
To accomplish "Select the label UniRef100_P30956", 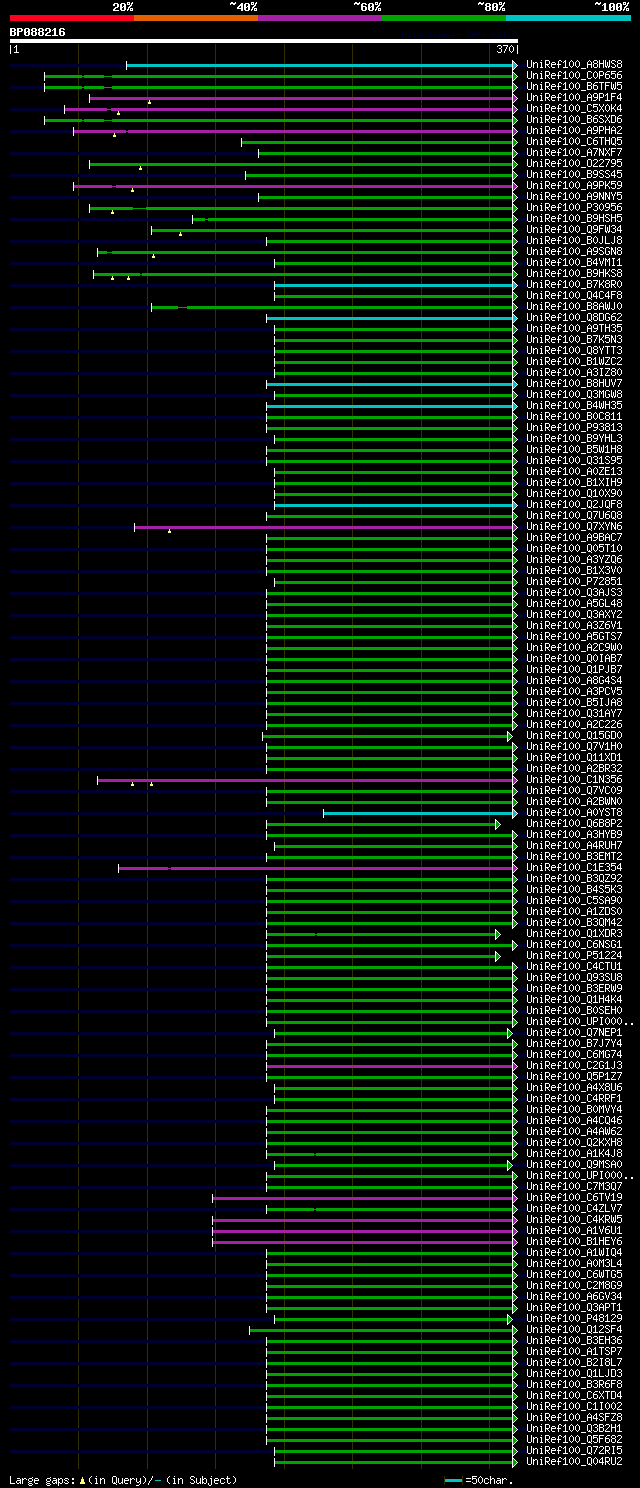I will (x=574, y=208).
